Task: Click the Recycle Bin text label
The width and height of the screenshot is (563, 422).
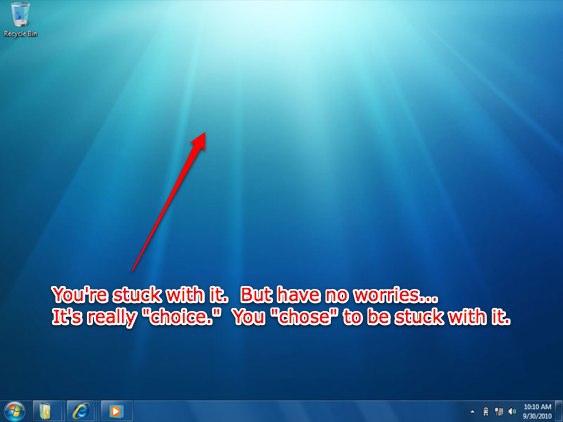Action: 20,34
